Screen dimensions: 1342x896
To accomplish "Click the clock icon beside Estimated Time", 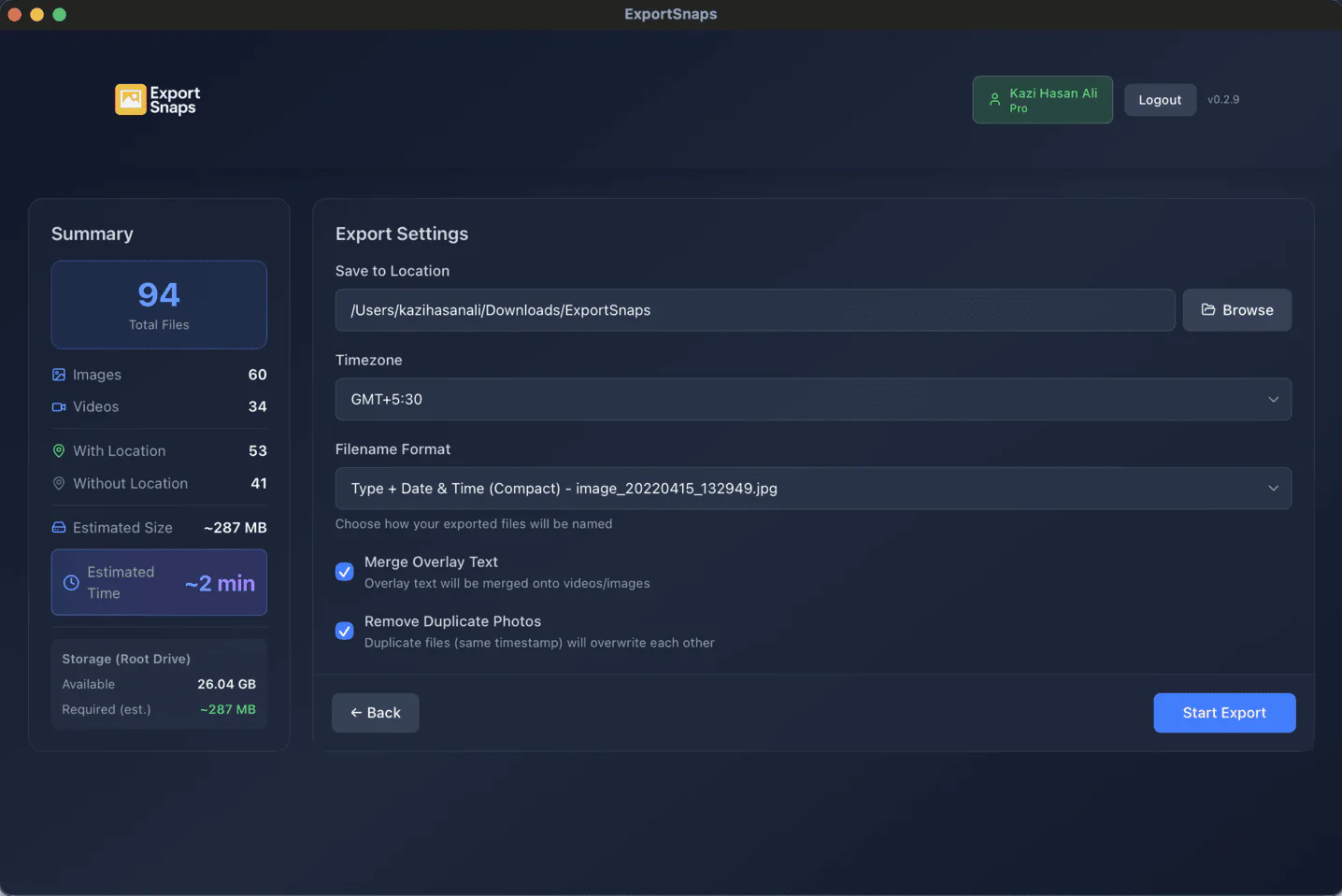I will point(70,582).
